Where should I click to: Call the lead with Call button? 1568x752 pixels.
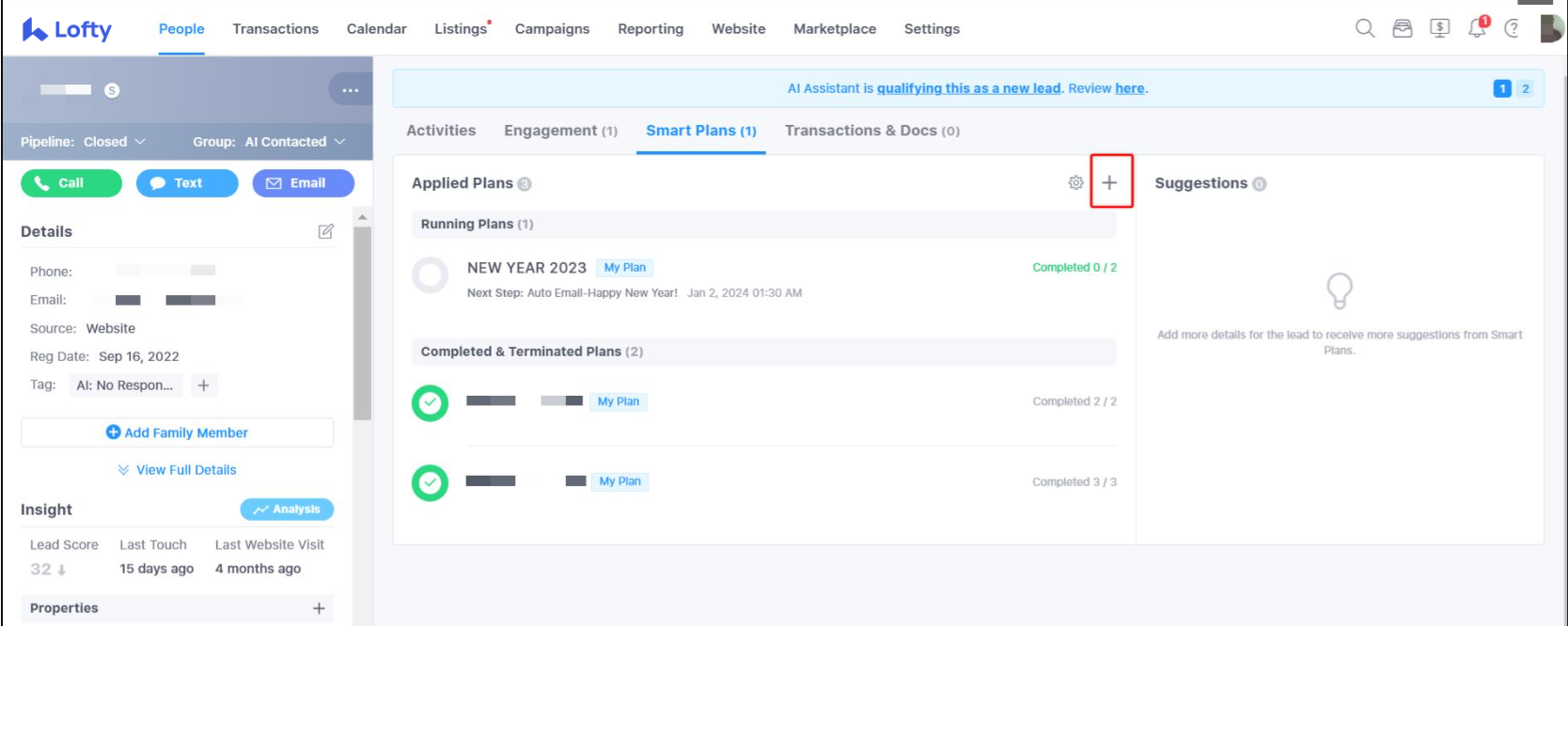pyautogui.click(x=71, y=183)
